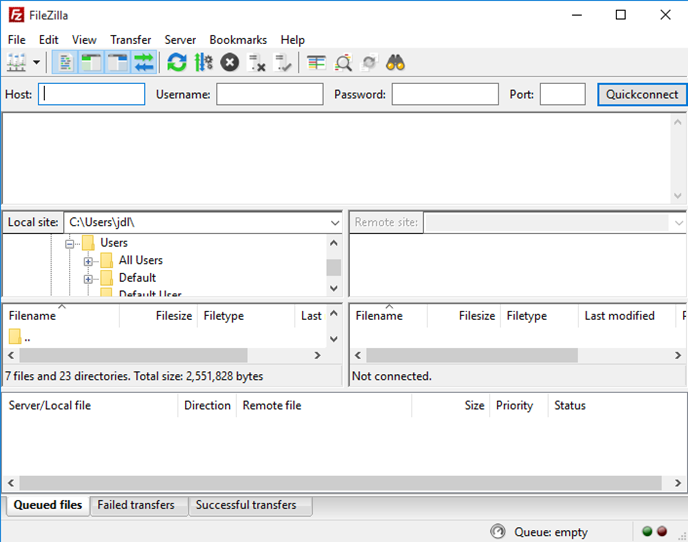Open the directory listing filters dialog
The width and height of the screenshot is (688, 542).
coord(316,62)
